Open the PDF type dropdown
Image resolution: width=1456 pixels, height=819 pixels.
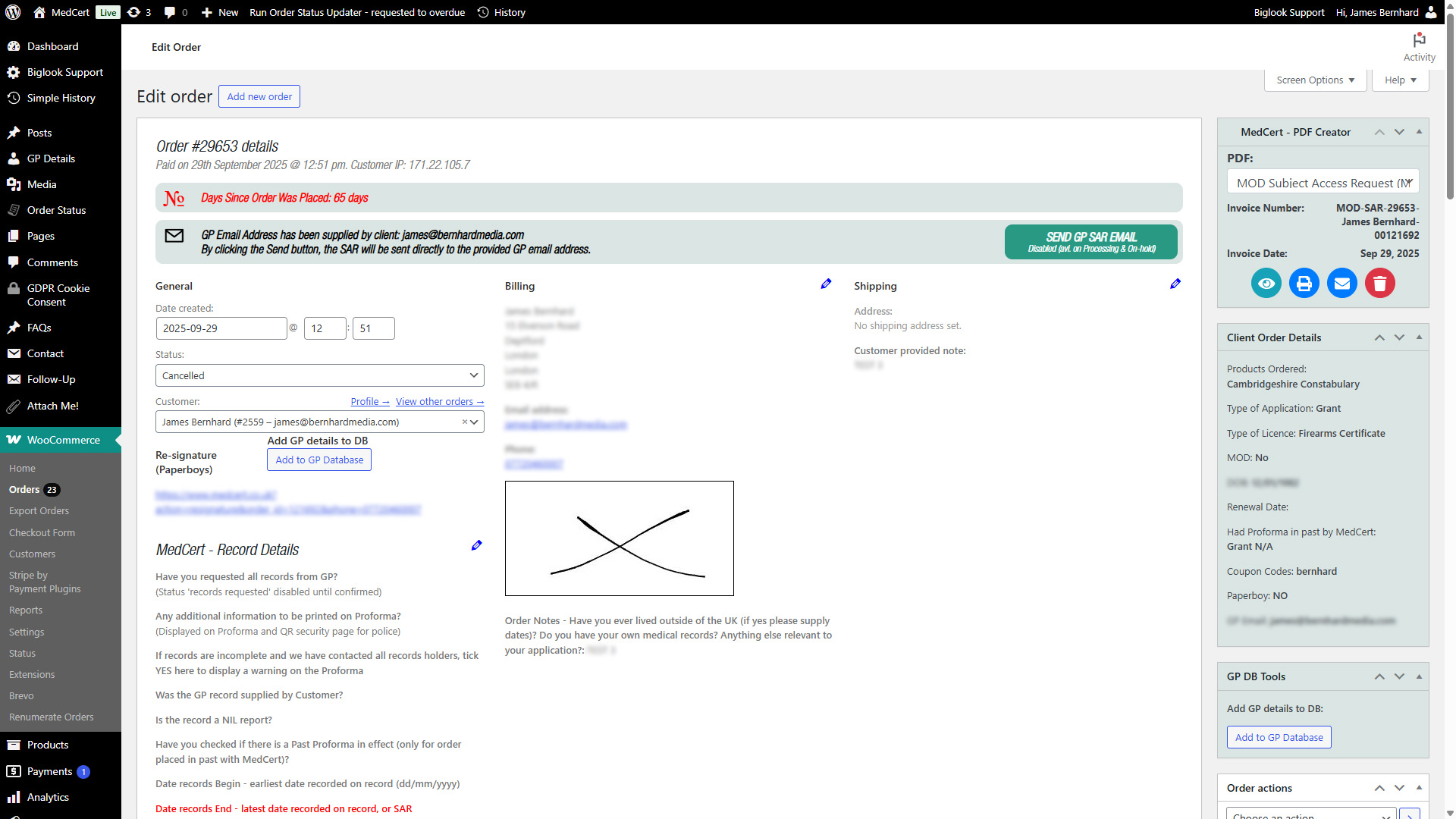(1323, 183)
